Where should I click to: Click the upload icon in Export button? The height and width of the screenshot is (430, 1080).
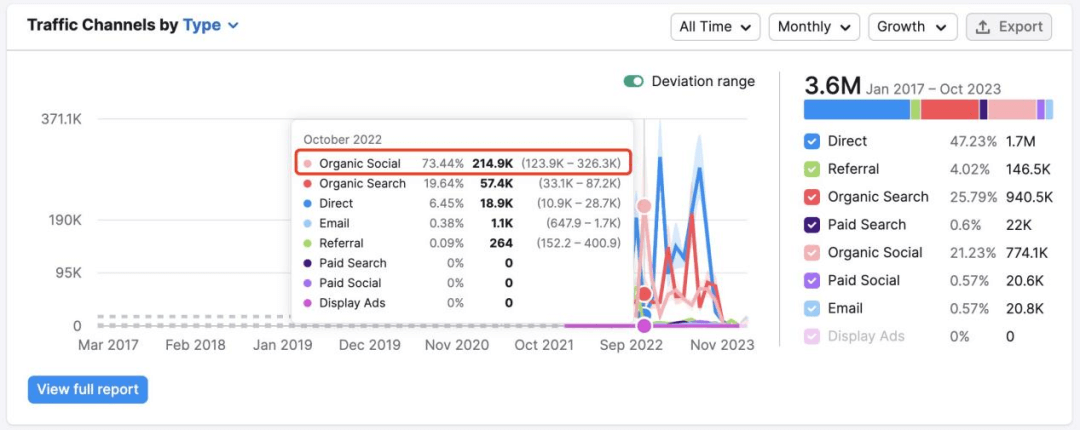click(983, 27)
